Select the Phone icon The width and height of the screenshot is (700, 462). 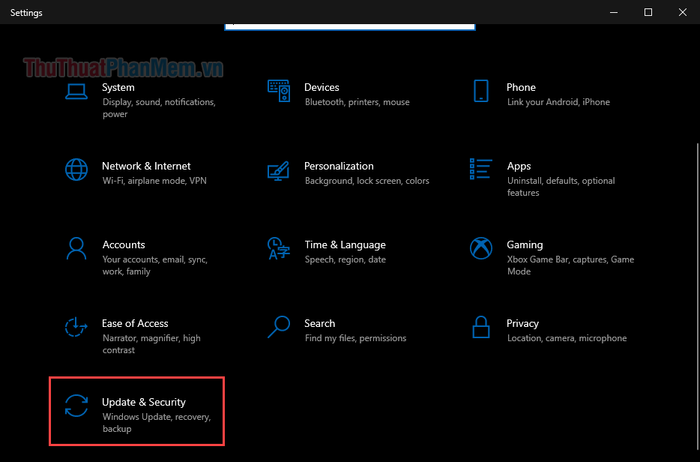481,91
